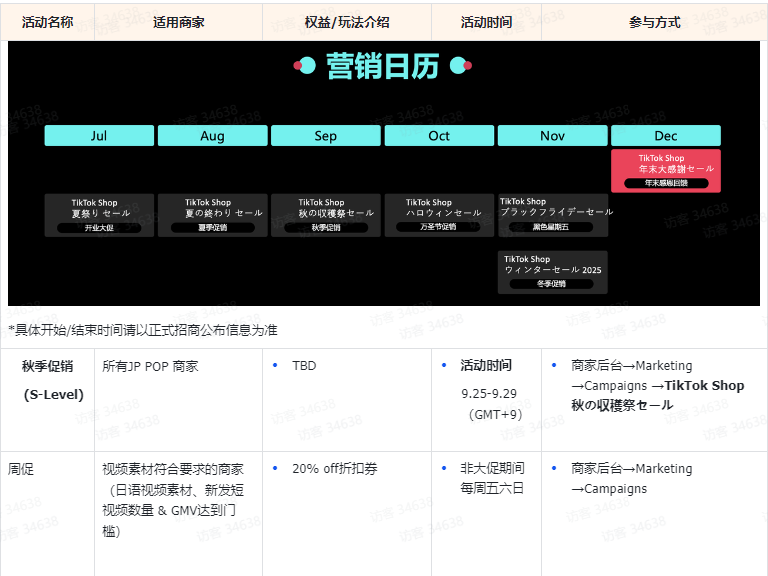Click the 秋季促销 pill in calendar
Screen dimensions: 768x576
pos(326,228)
